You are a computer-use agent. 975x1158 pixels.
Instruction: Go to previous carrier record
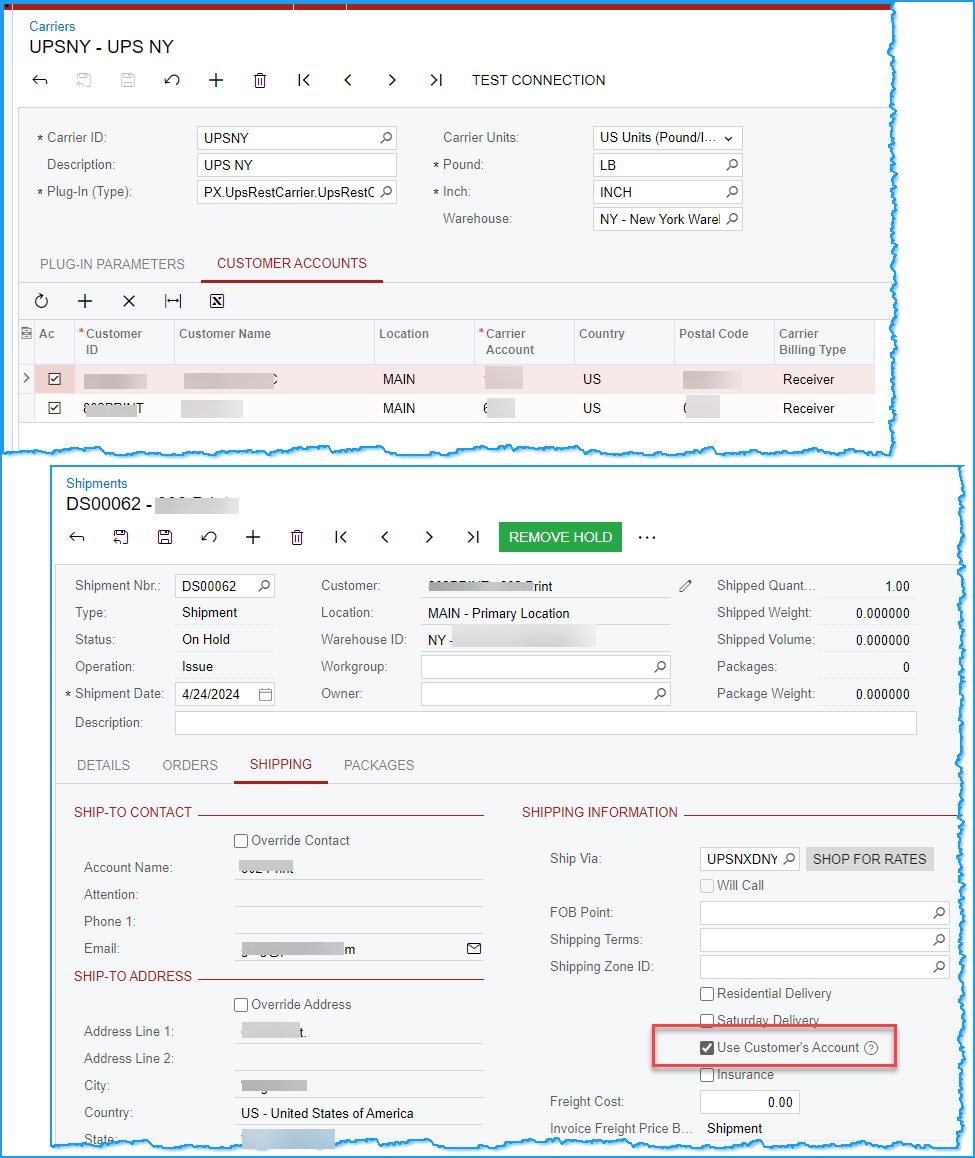pos(348,80)
